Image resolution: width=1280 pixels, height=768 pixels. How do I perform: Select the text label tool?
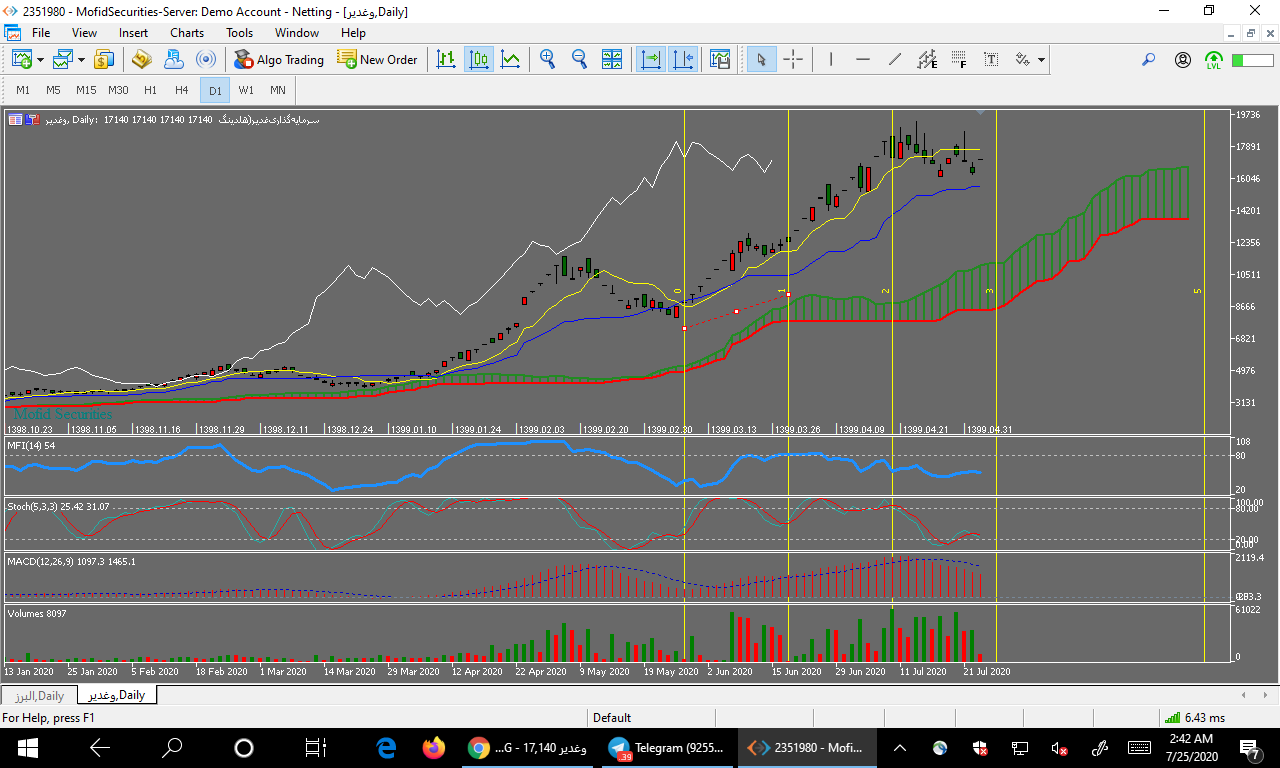point(991,60)
